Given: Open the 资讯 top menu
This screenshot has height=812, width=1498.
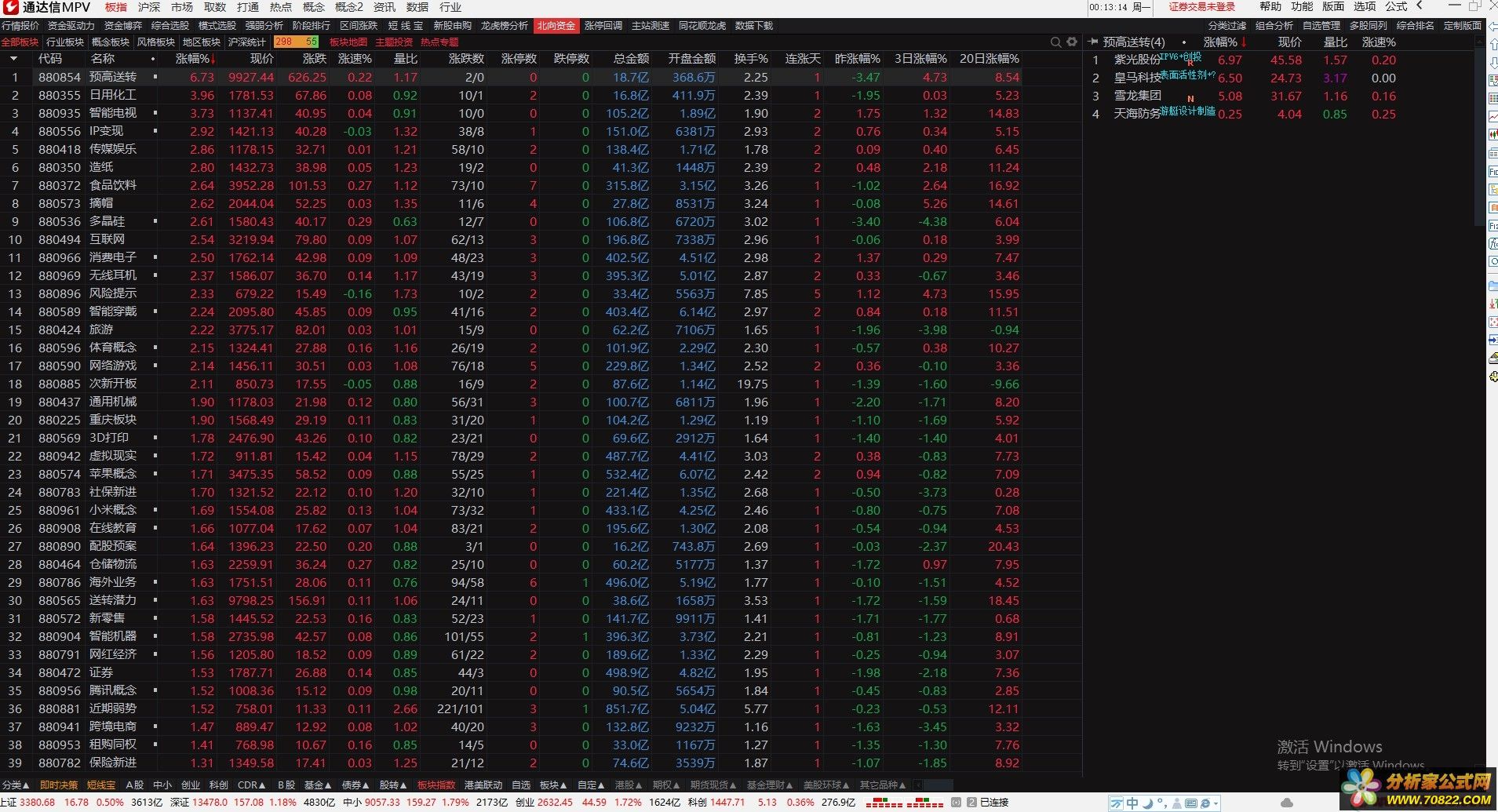Looking at the screenshot, I should coord(385,7).
